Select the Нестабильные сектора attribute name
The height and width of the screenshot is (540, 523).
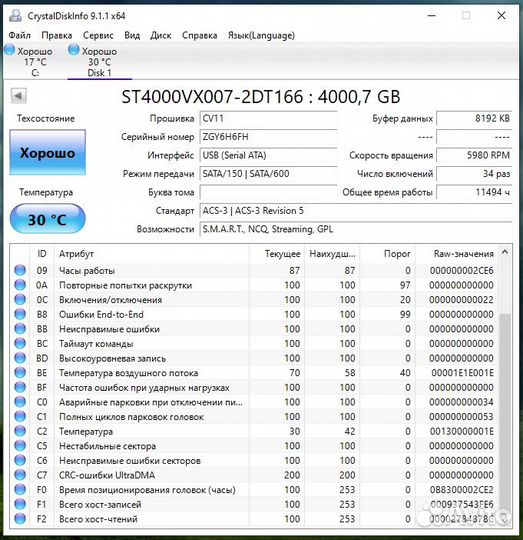point(107,446)
